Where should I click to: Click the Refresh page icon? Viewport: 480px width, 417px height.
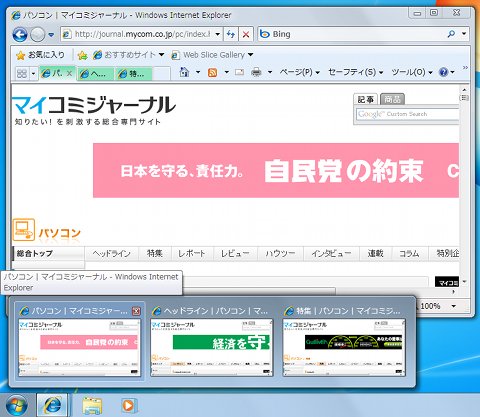[x=231, y=34]
